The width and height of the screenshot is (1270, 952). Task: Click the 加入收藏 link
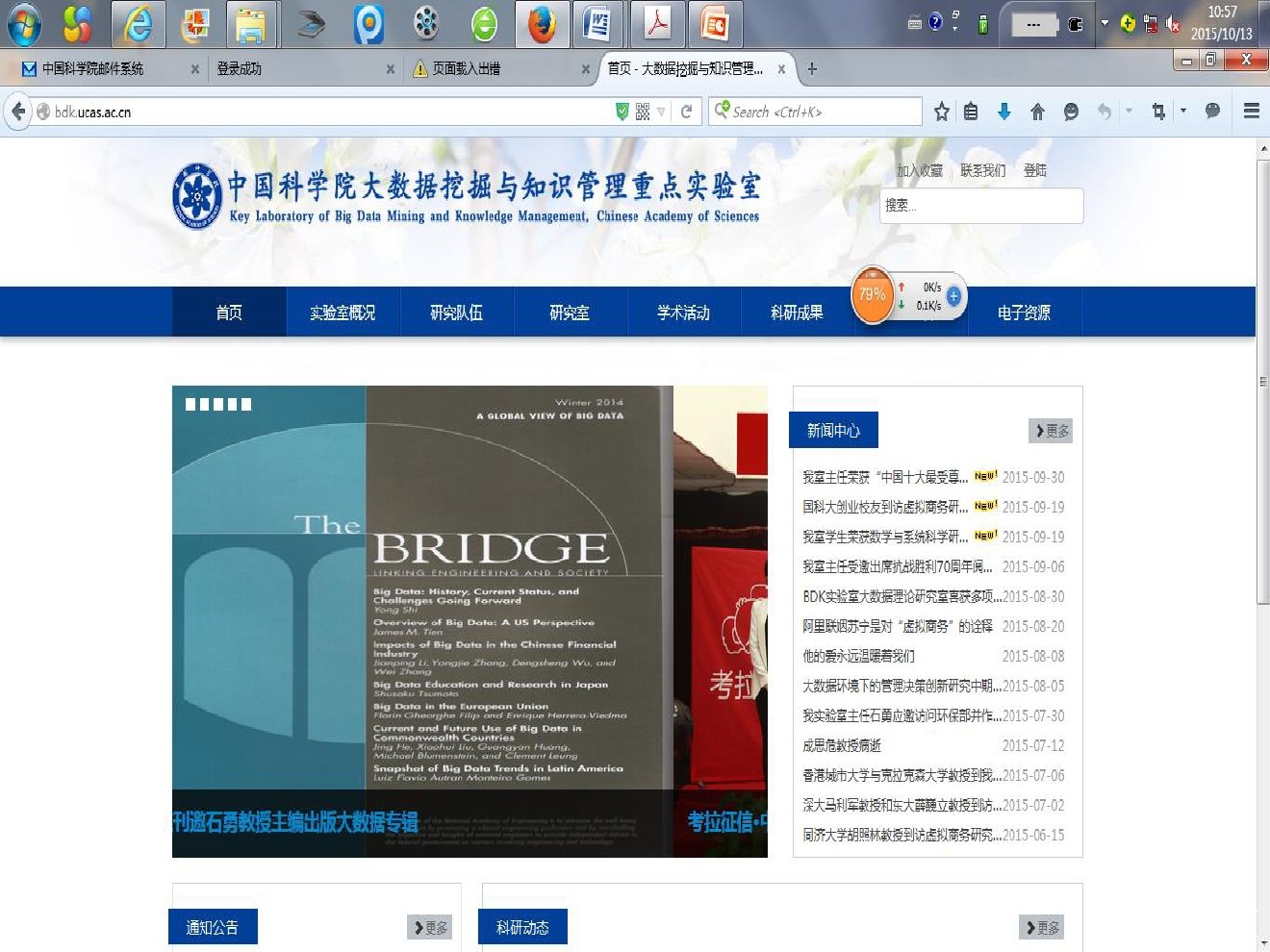920,170
